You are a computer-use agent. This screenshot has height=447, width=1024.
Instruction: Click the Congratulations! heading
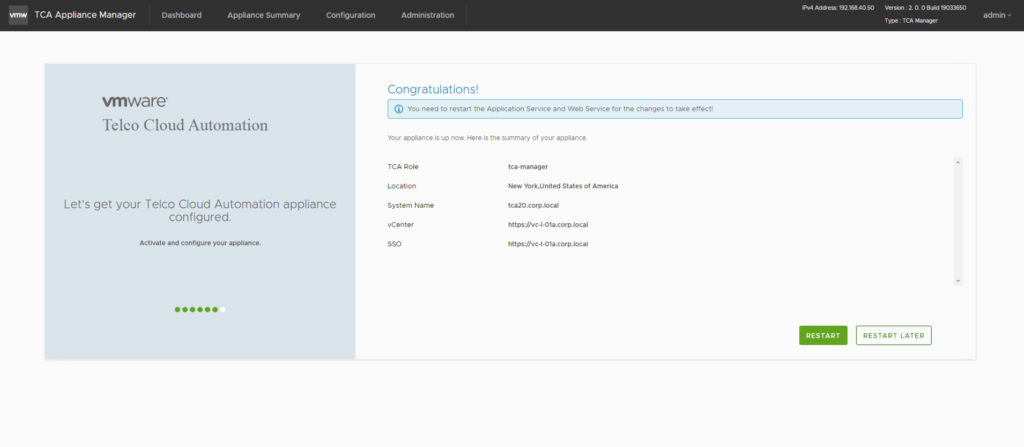point(433,90)
